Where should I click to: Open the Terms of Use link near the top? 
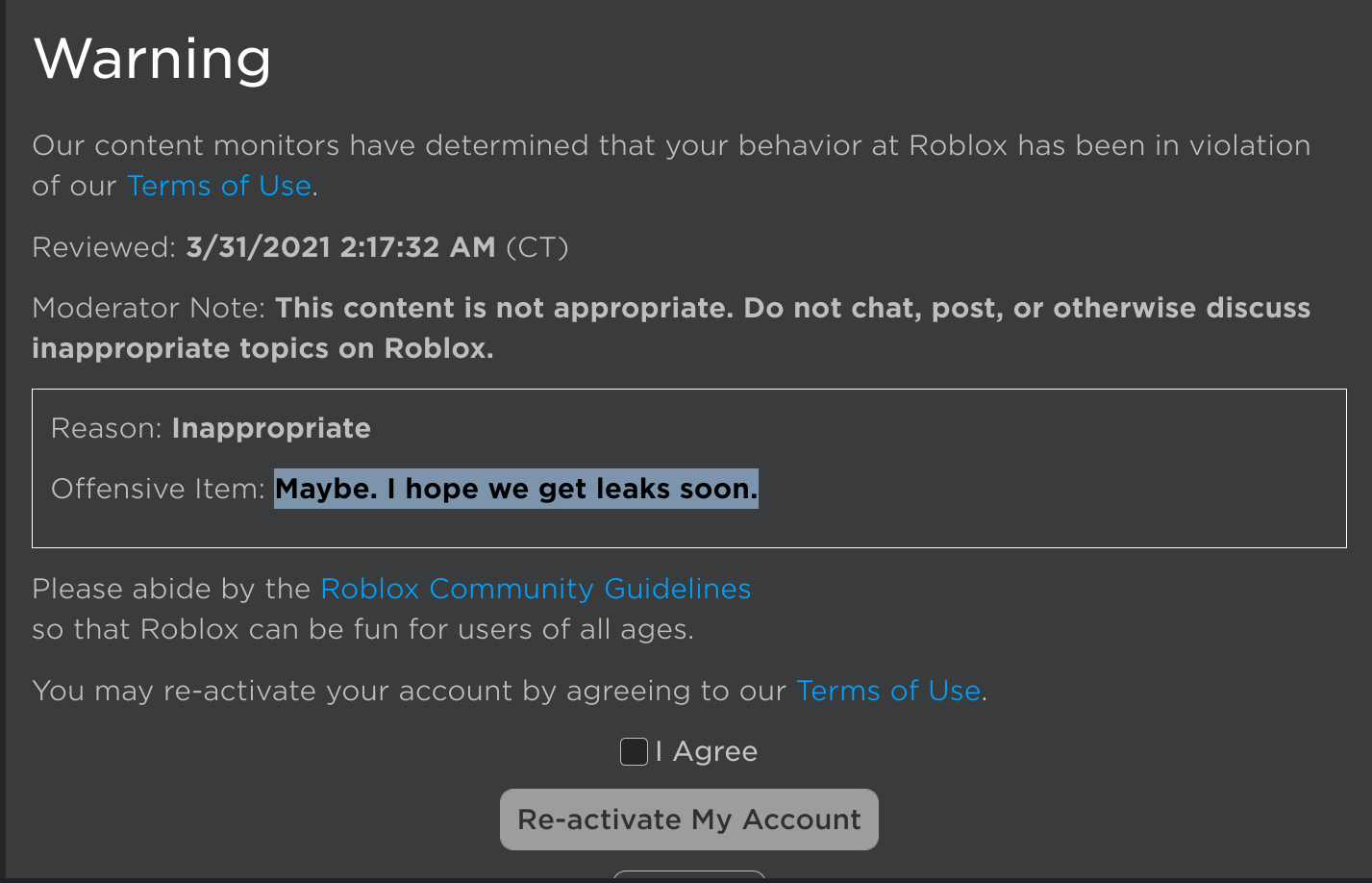pos(219,186)
